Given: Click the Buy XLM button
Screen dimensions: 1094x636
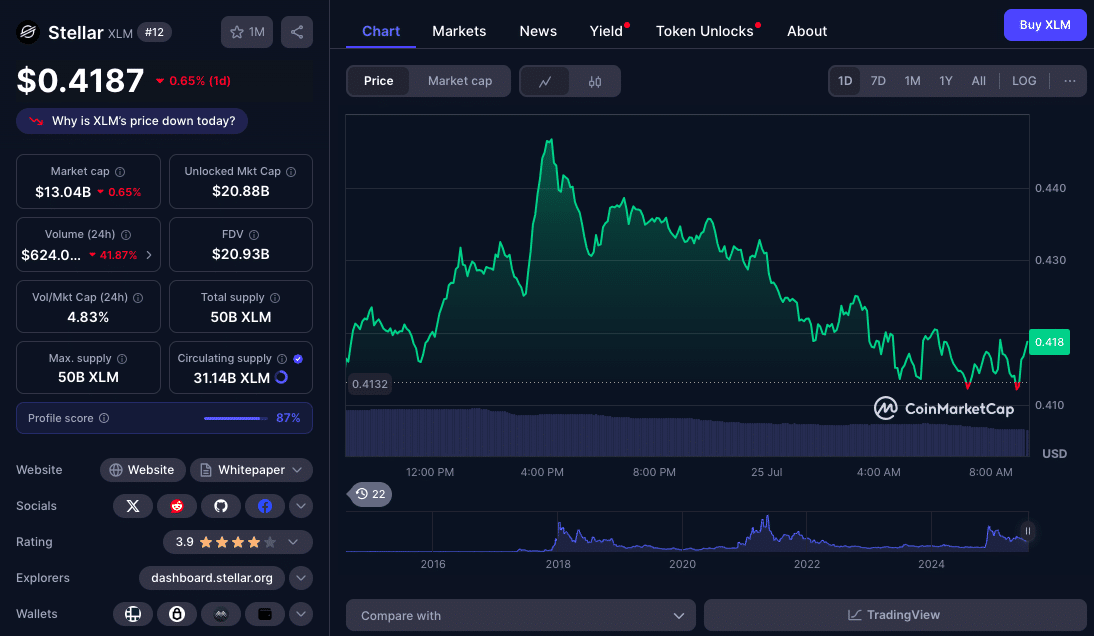Looking at the screenshot, I should pyautogui.click(x=1045, y=25).
